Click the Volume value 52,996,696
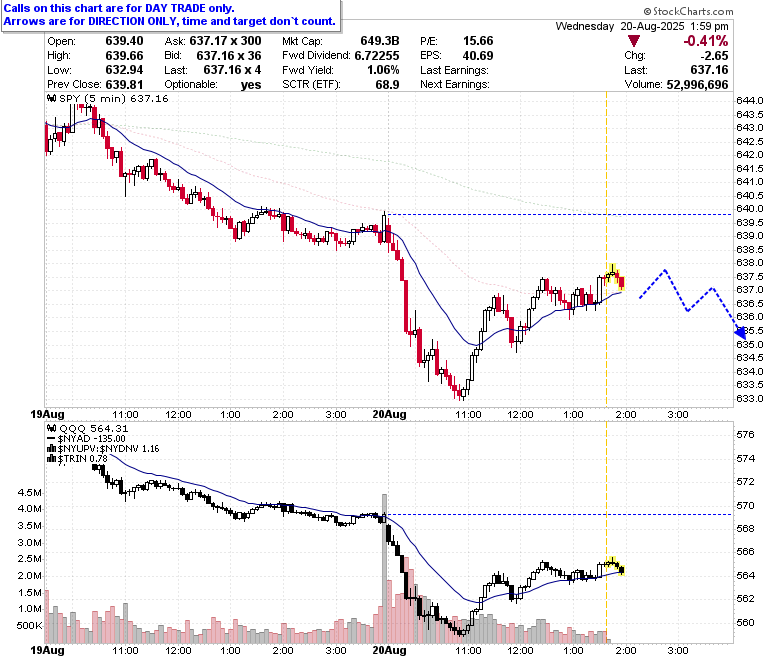 click(x=697, y=85)
